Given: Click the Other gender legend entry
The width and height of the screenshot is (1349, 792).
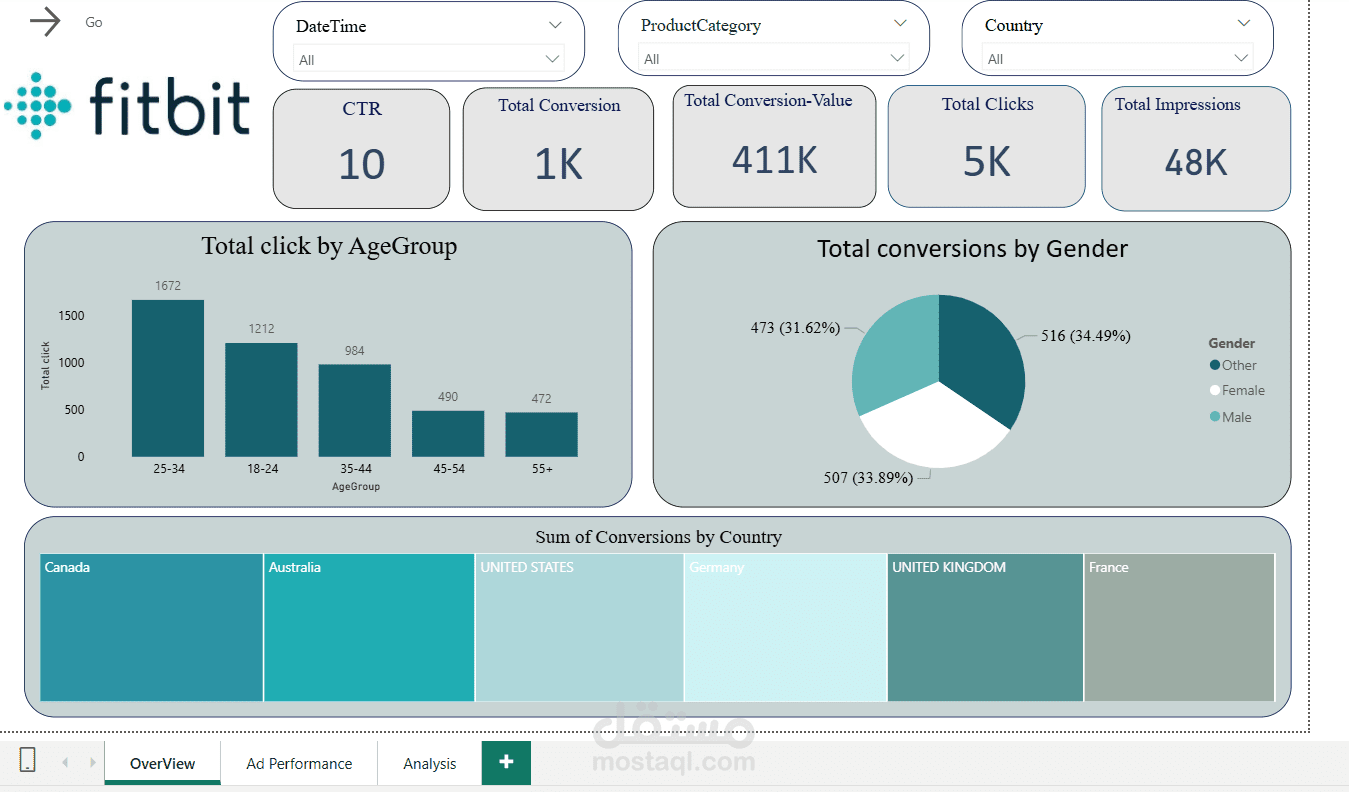Looking at the screenshot, I should (x=1233, y=365).
